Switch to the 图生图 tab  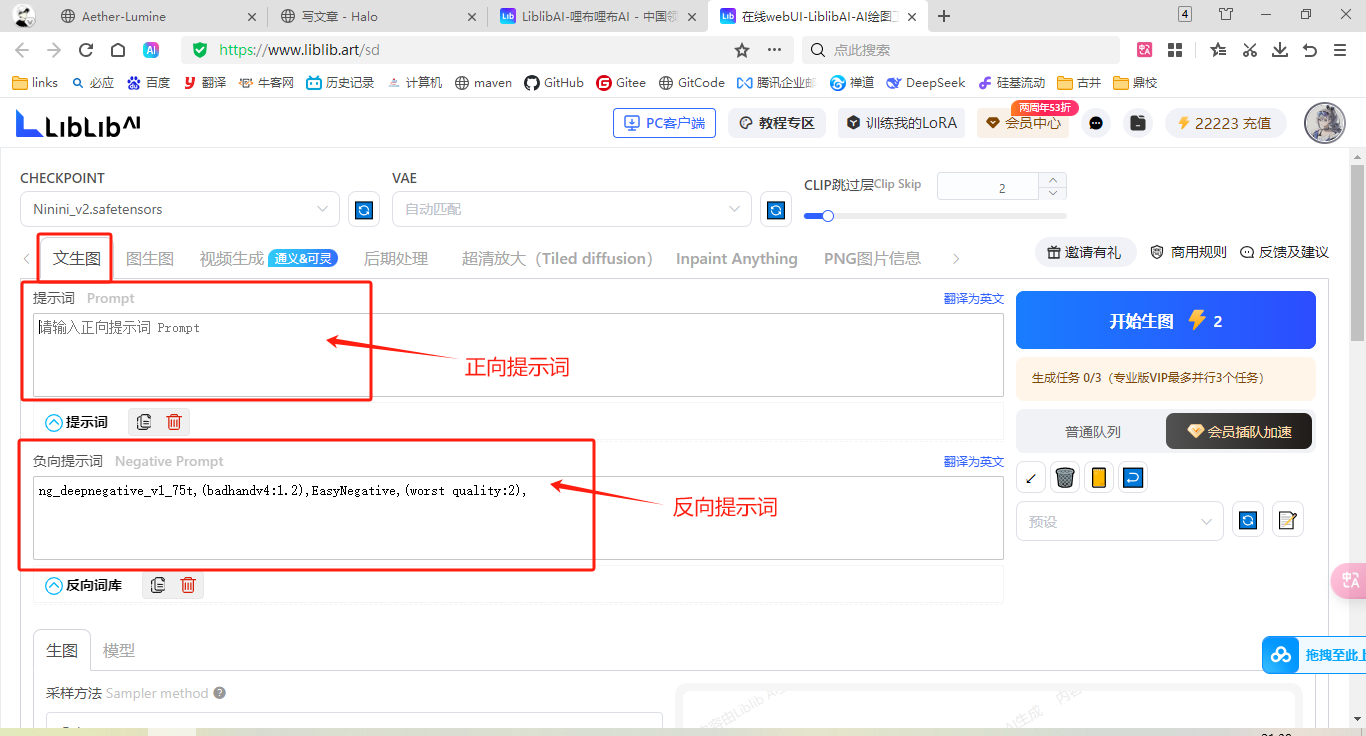[150, 258]
